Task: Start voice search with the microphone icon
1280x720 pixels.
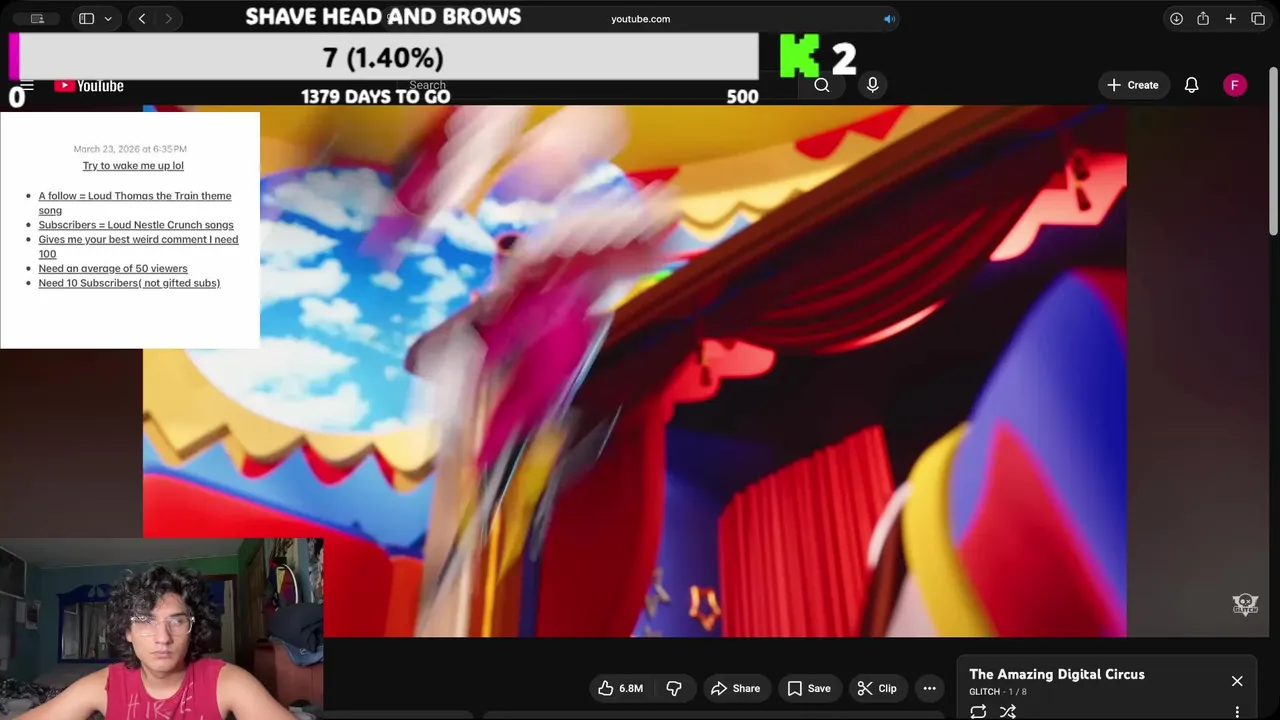Action: point(872,85)
